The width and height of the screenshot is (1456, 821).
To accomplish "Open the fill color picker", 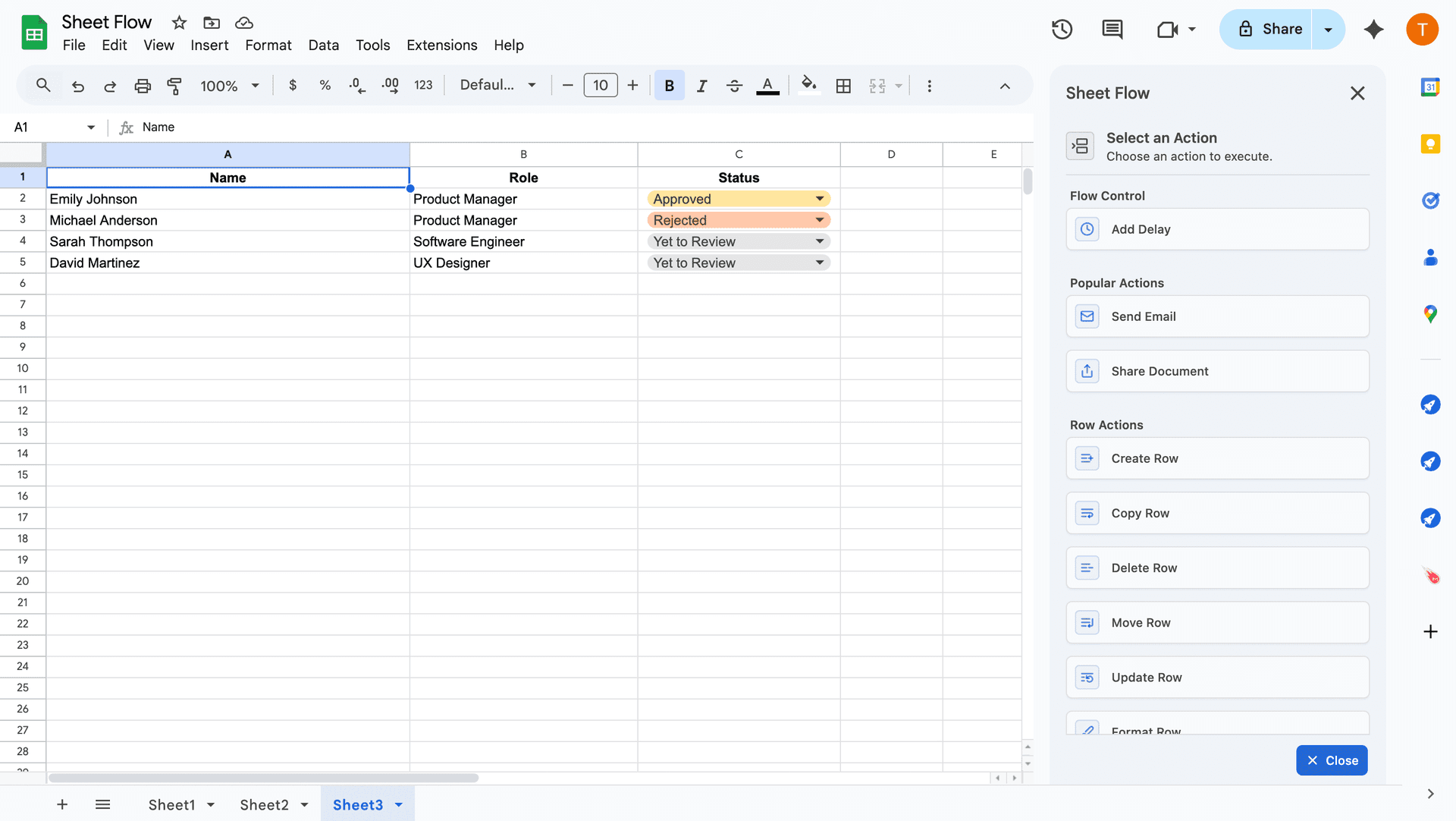I will (808, 86).
